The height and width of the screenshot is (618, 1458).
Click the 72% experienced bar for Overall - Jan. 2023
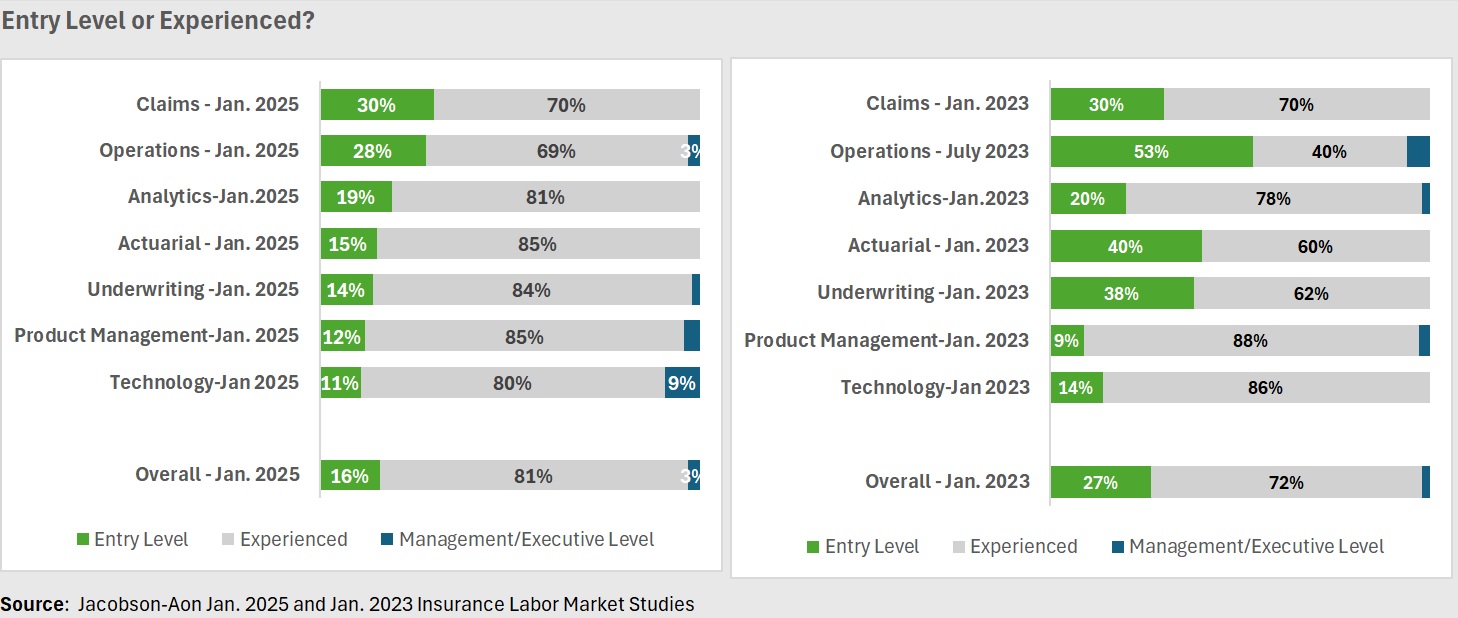click(x=1286, y=482)
